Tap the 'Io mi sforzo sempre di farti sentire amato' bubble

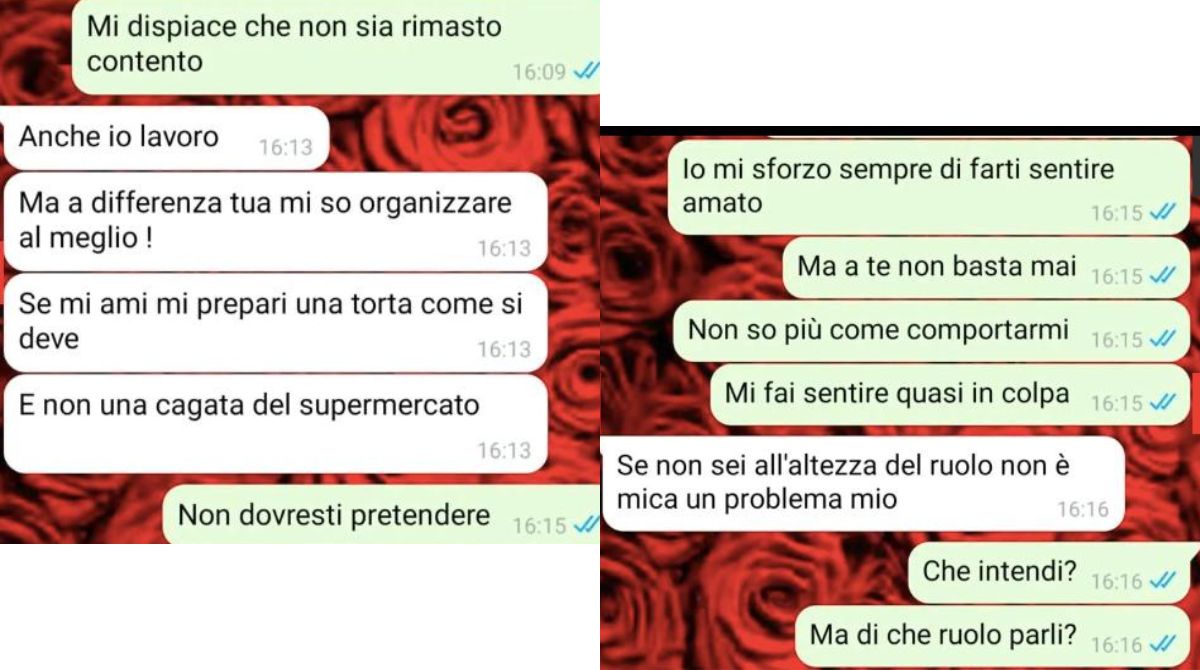tap(928, 187)
